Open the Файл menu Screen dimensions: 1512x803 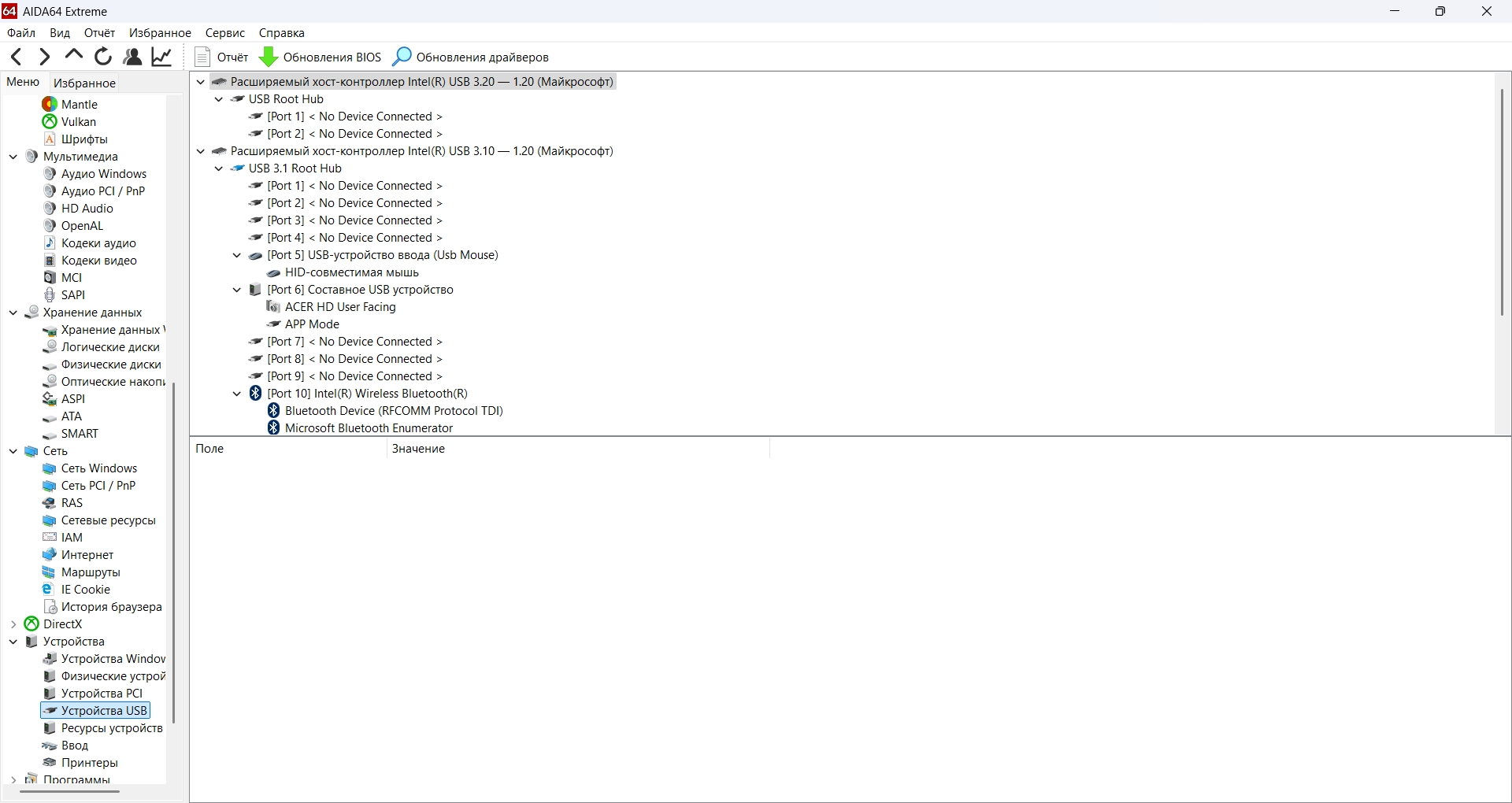(21, 33)
